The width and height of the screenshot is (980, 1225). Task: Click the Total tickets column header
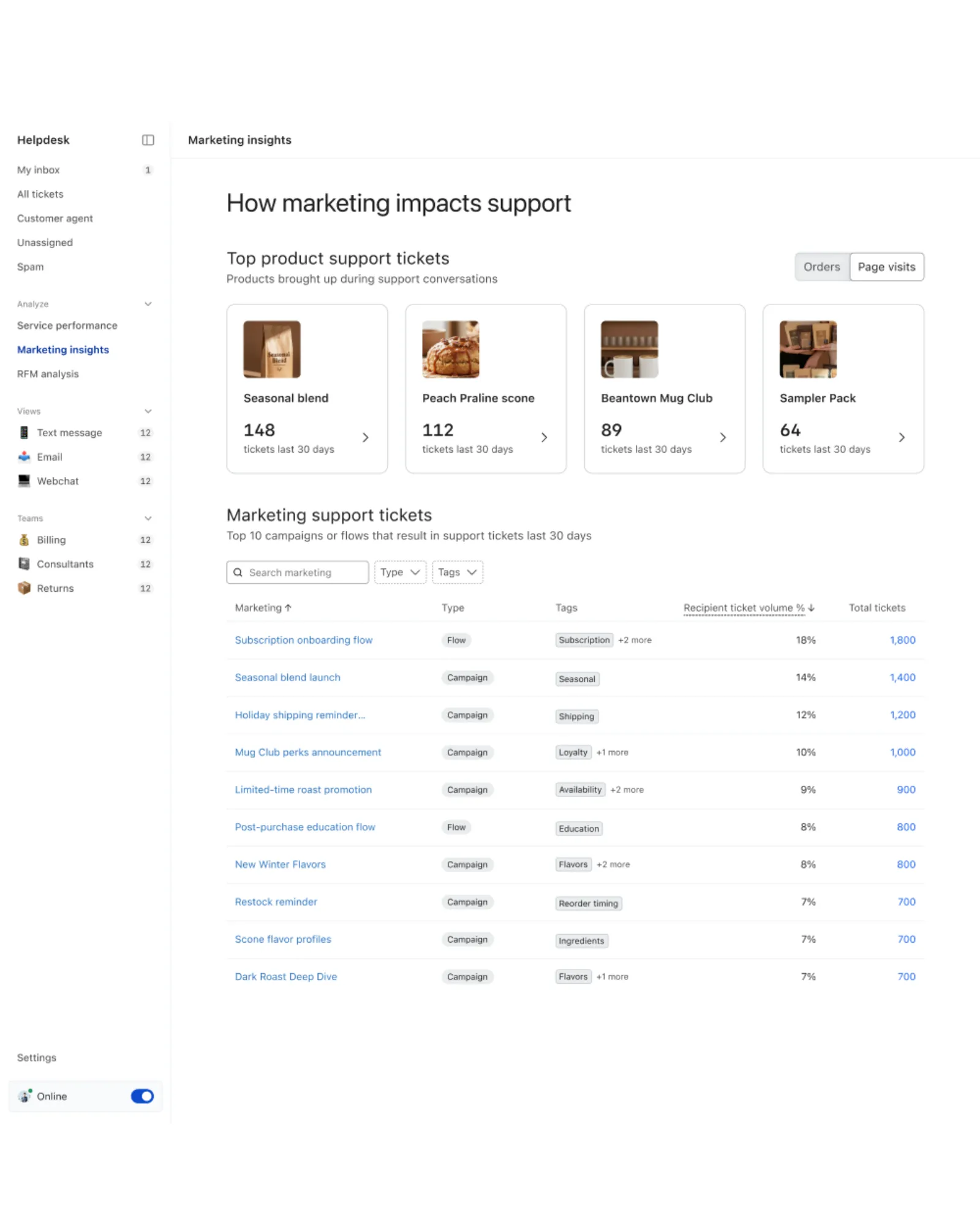[876, 608]
